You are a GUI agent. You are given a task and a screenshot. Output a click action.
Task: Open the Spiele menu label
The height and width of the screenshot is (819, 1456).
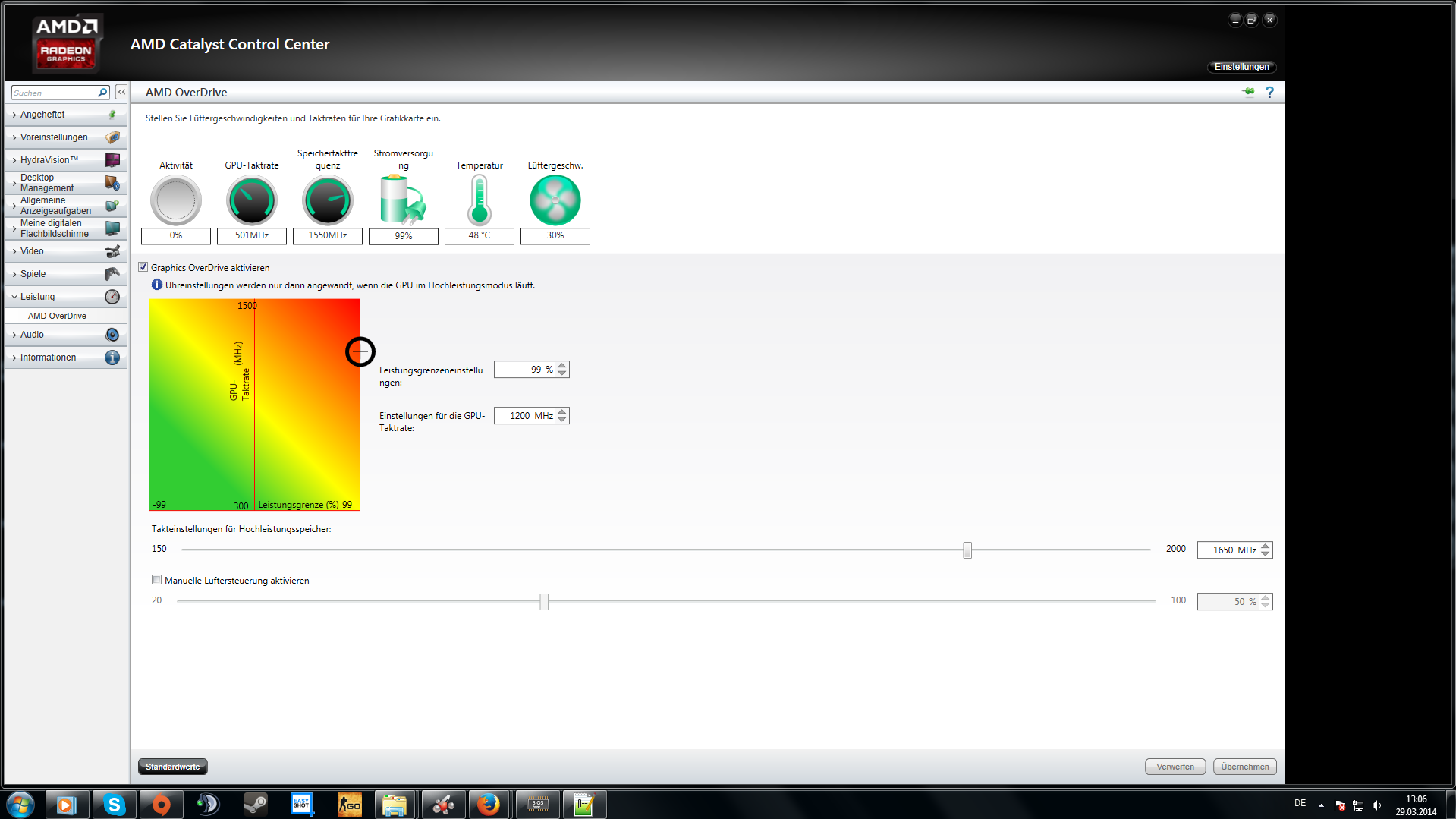pos(33,274)
